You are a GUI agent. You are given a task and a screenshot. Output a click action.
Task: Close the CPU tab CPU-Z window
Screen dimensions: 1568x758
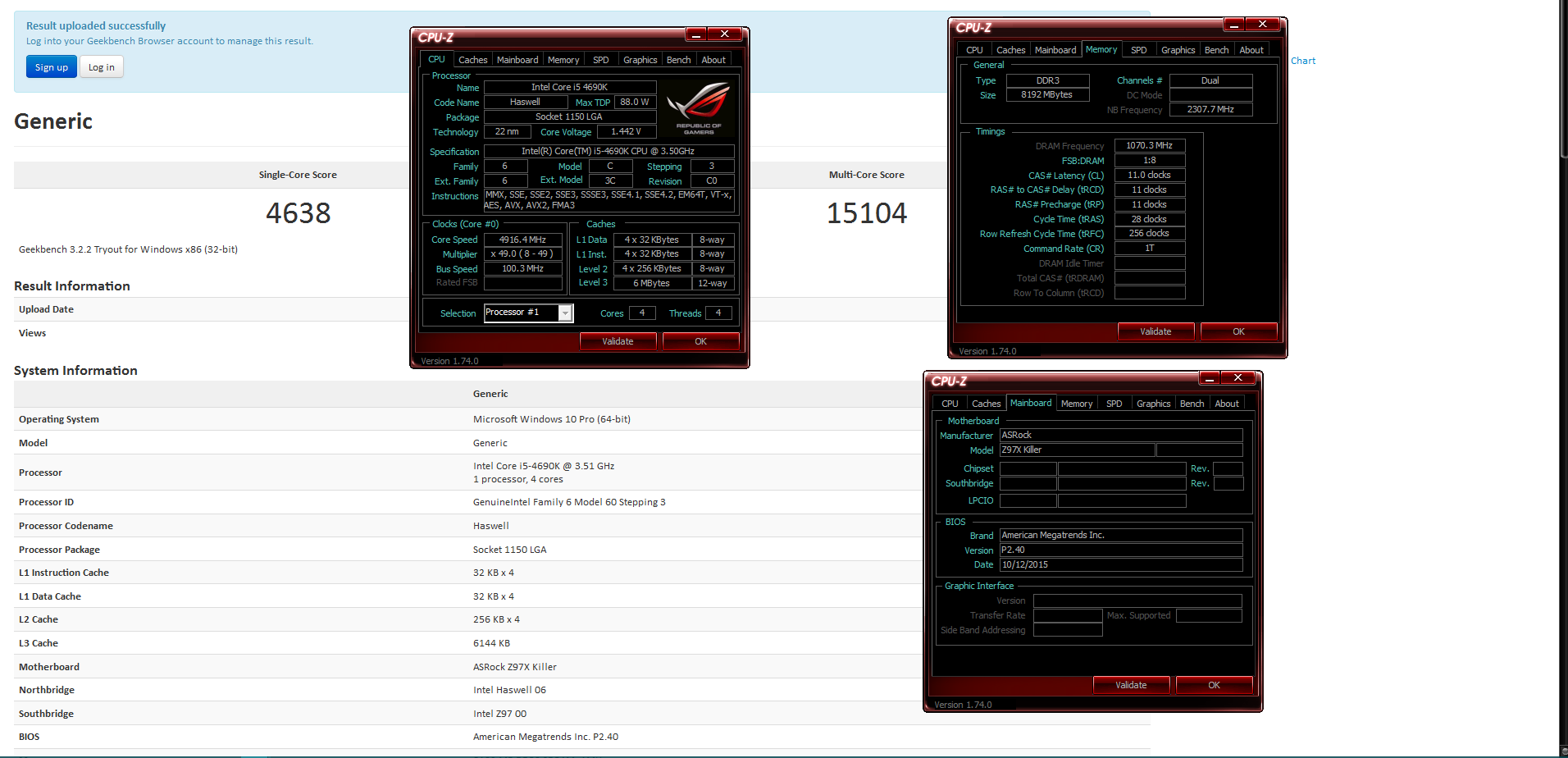click(x=725, y=34)
